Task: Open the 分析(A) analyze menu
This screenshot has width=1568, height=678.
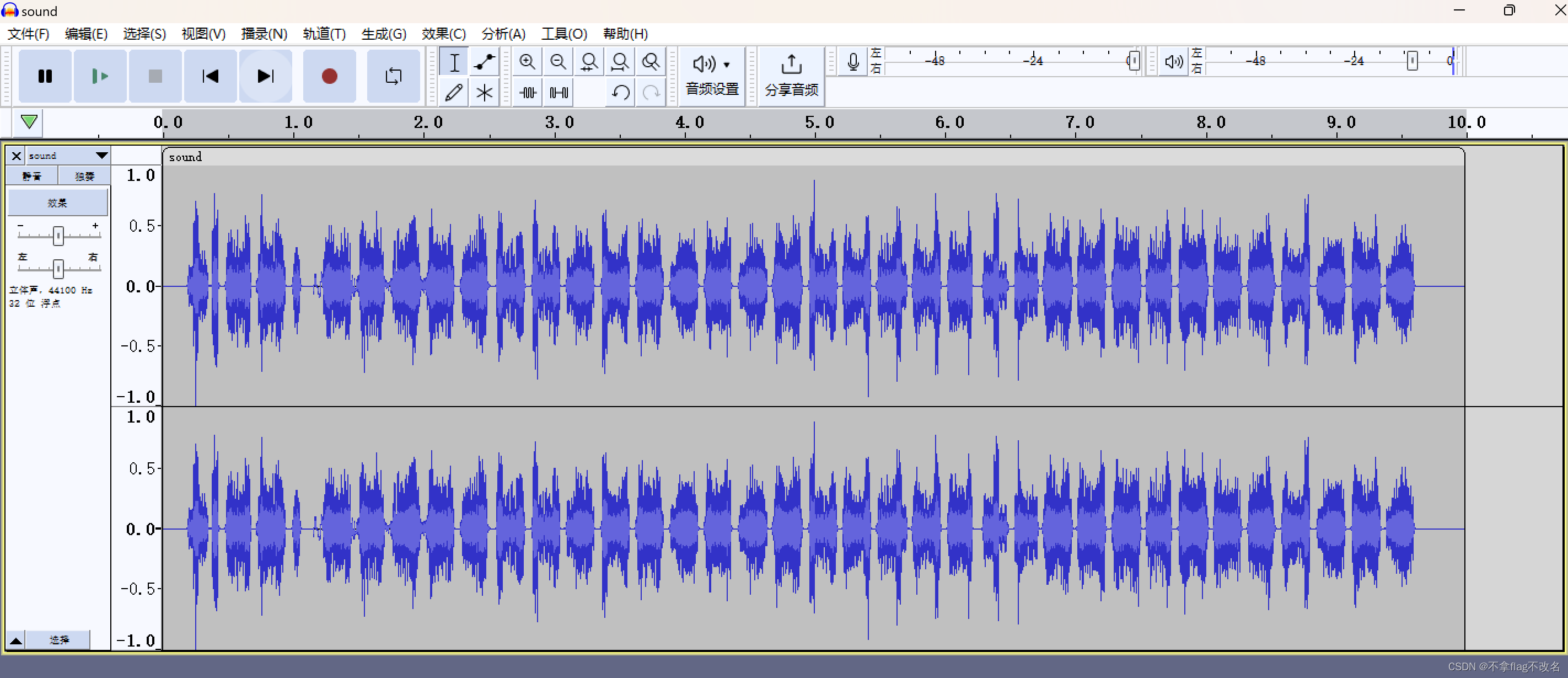Action: 503,34
